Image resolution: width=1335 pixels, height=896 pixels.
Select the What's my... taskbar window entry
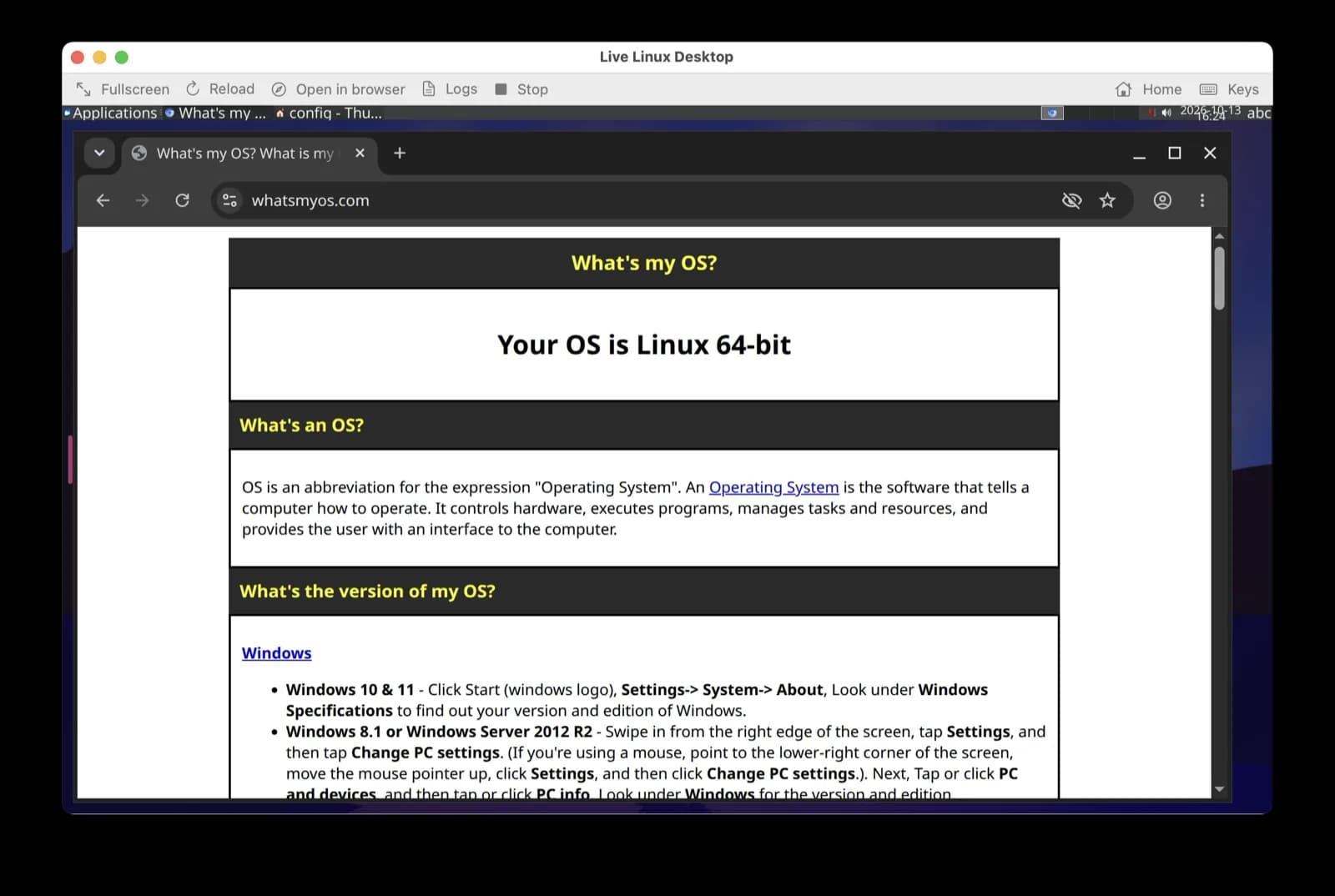click(x=215, y=113)
